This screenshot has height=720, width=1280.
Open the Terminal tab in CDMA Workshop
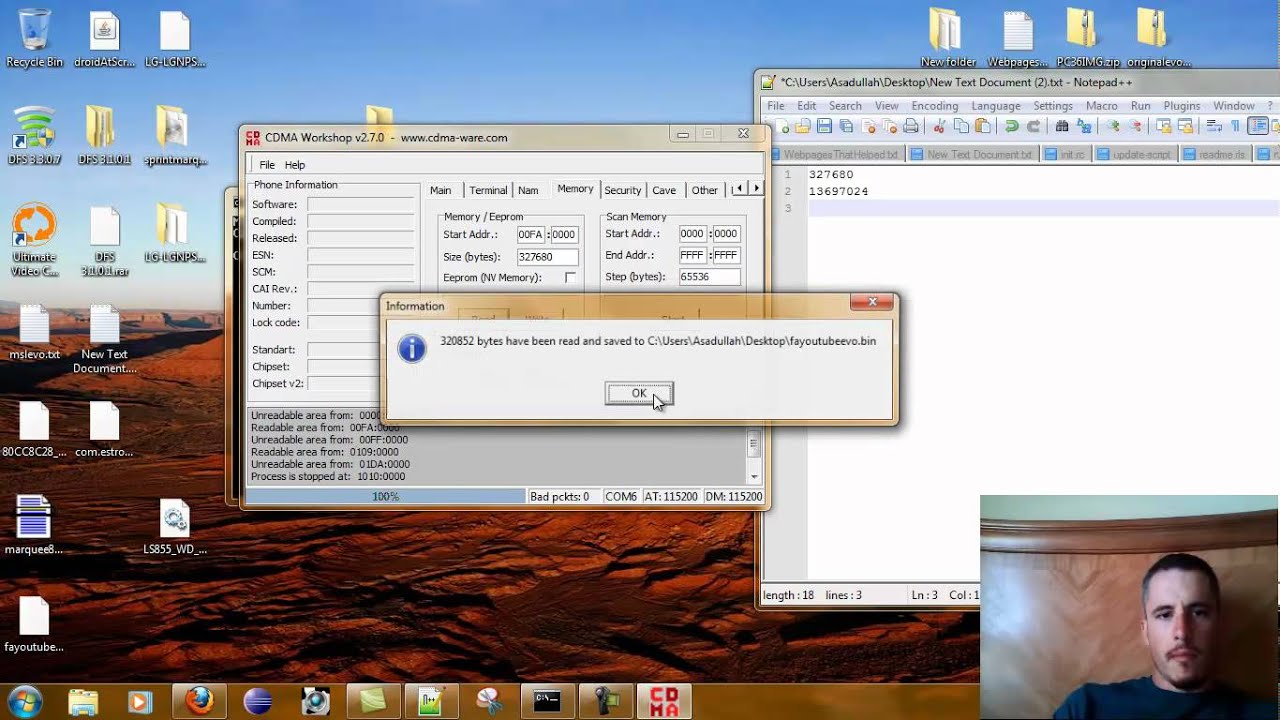pyautogui.click(x=488, y=190)
